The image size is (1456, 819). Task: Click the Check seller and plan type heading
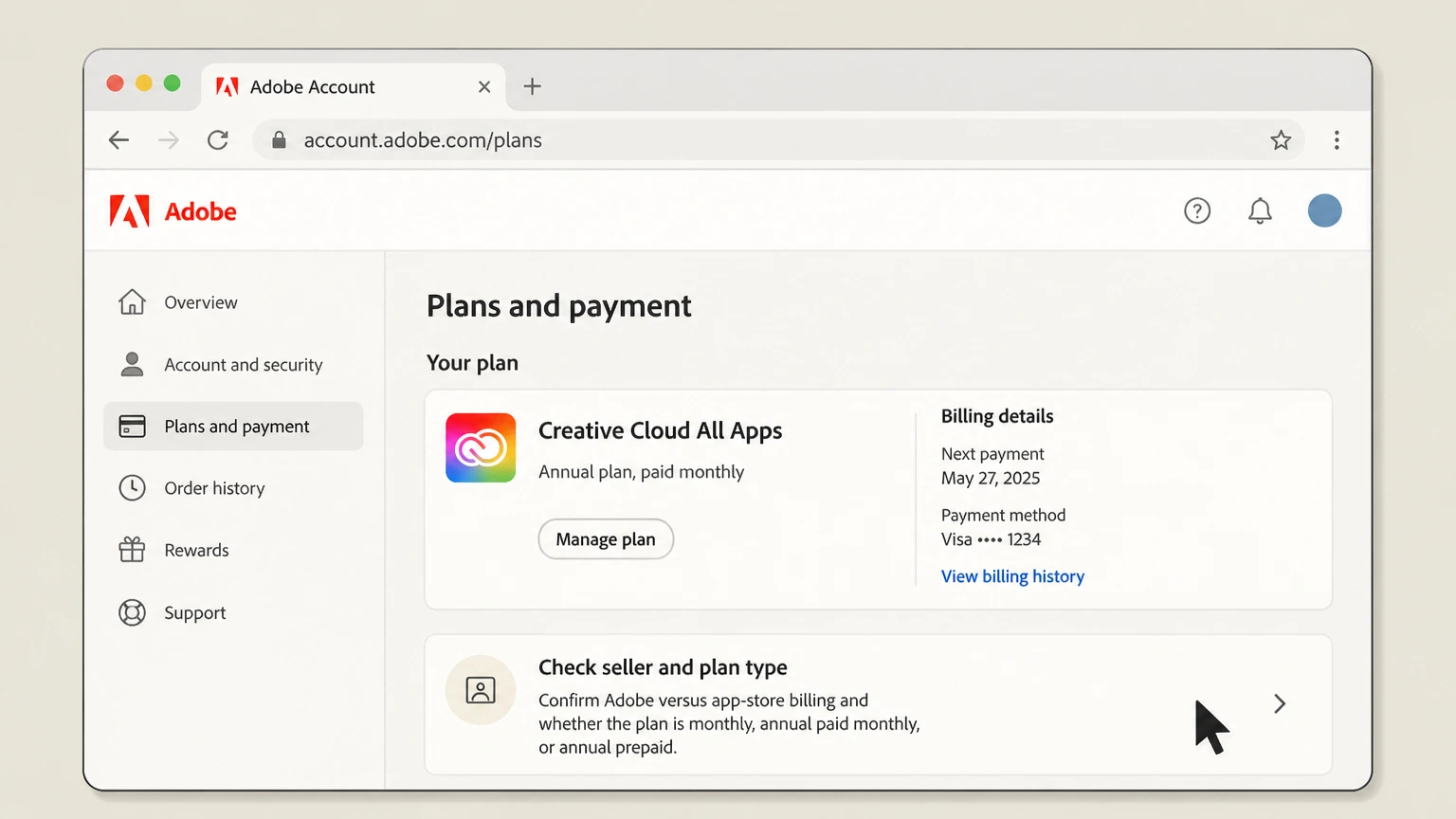point(663,667)
